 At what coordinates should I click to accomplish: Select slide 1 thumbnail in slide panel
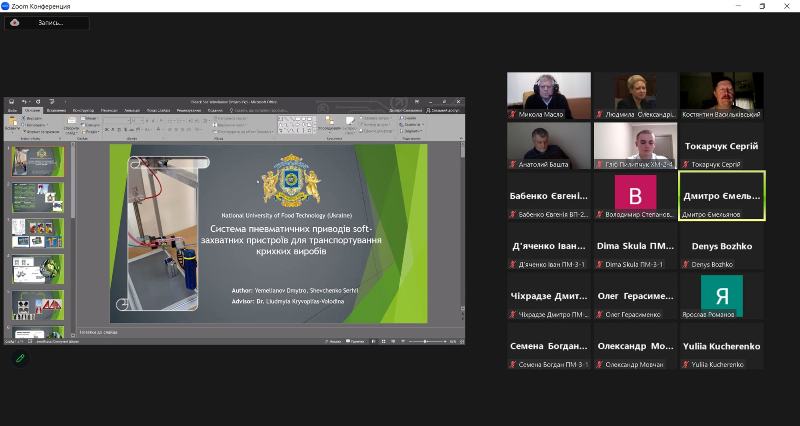[38, 161]
